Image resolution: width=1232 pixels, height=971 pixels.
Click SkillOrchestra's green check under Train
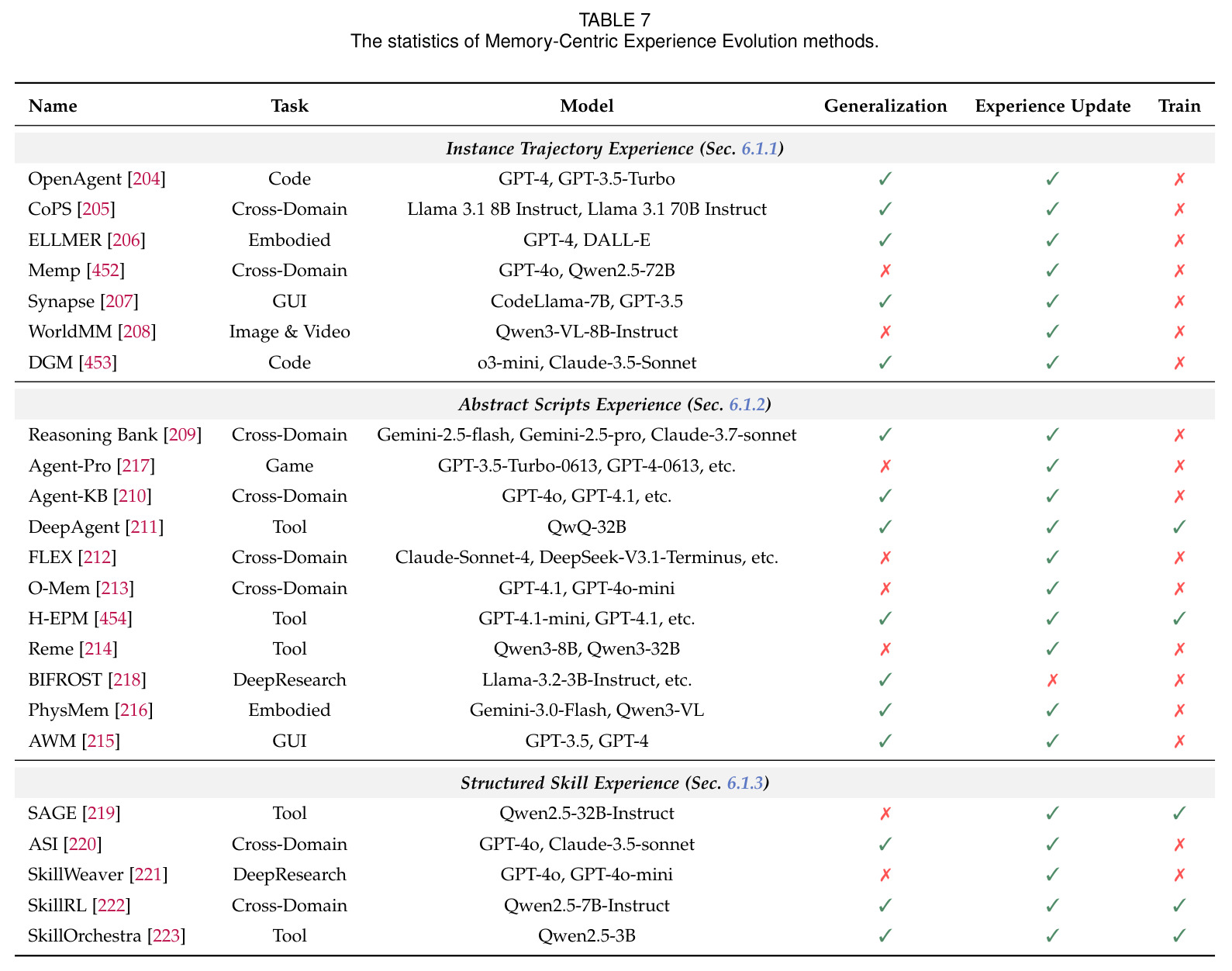coord(1179,936)
